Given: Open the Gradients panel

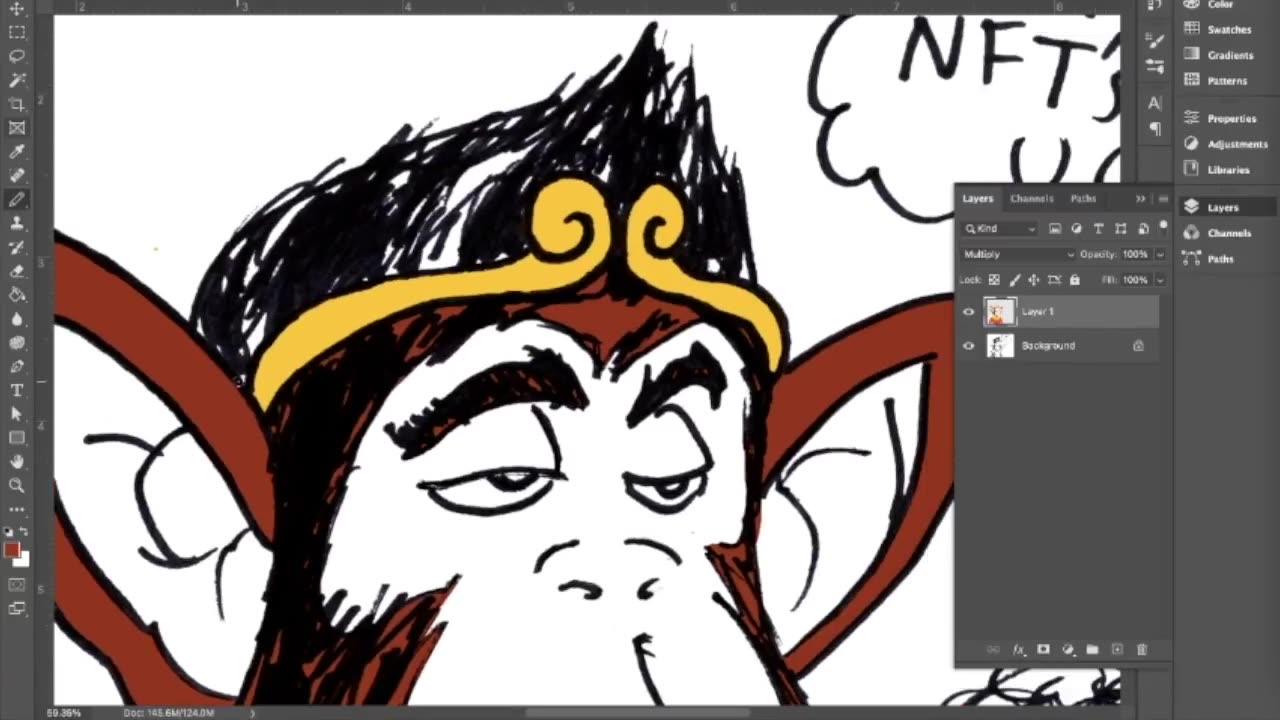Looking at the screenshot, I should click(1220, 55).
